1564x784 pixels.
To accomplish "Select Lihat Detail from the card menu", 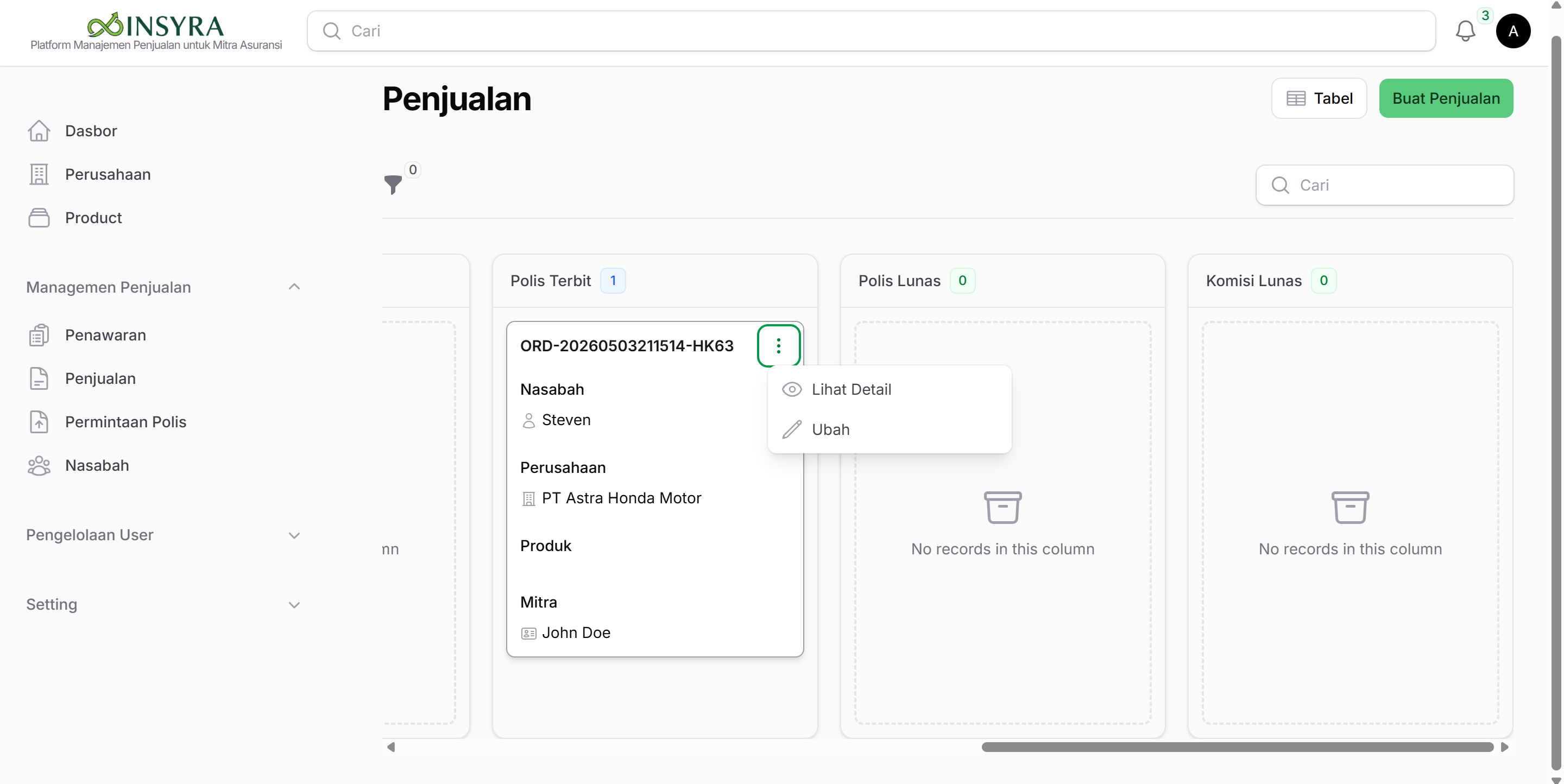I will click(x=890, y=390).
